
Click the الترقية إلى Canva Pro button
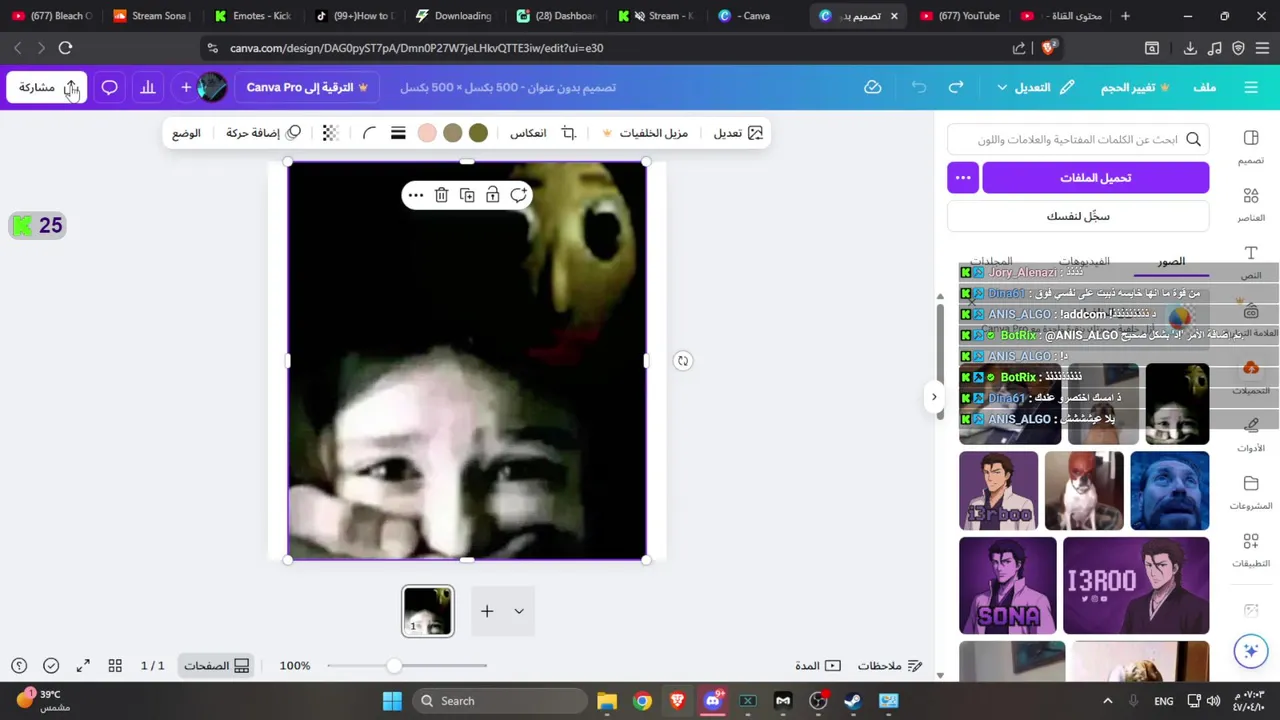tap(307, 87)
